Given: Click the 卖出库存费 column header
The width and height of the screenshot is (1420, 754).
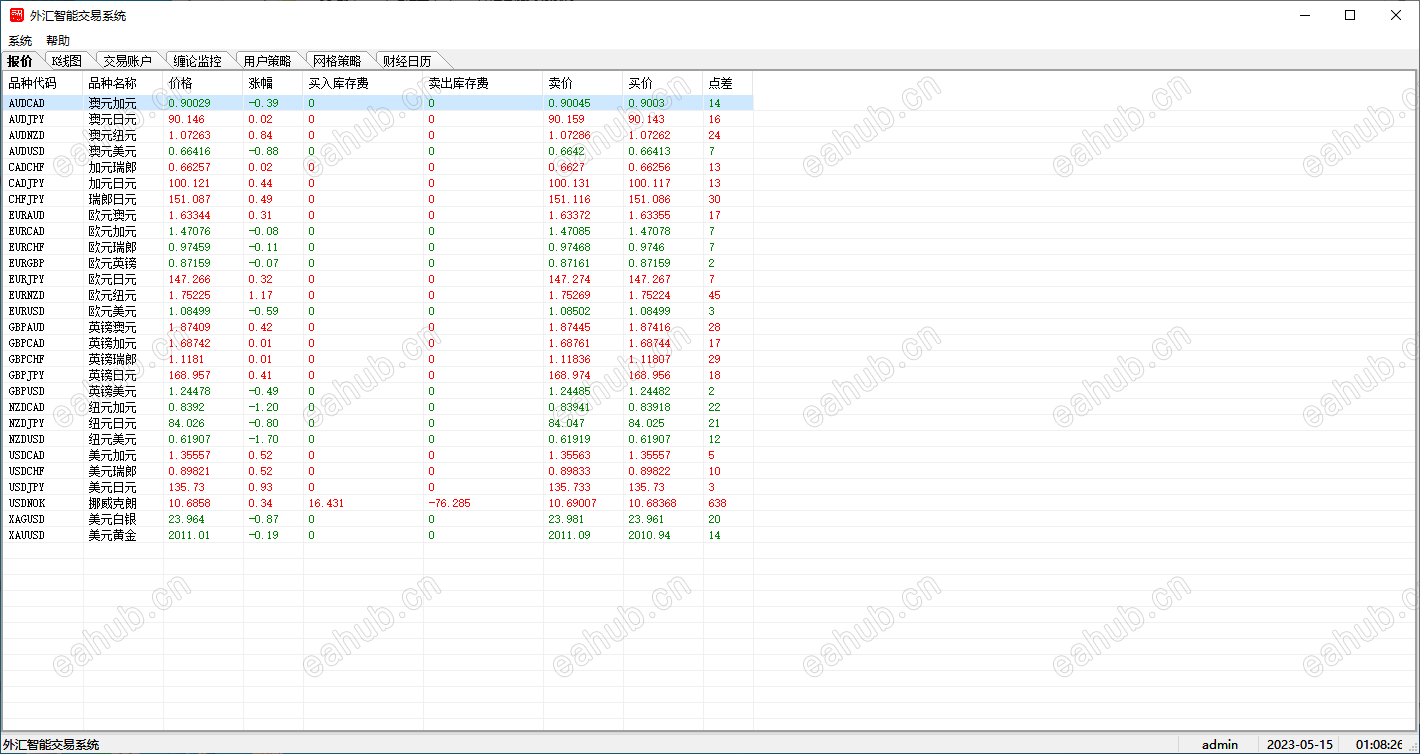Looking at the screenshot, I should point(483,84).
